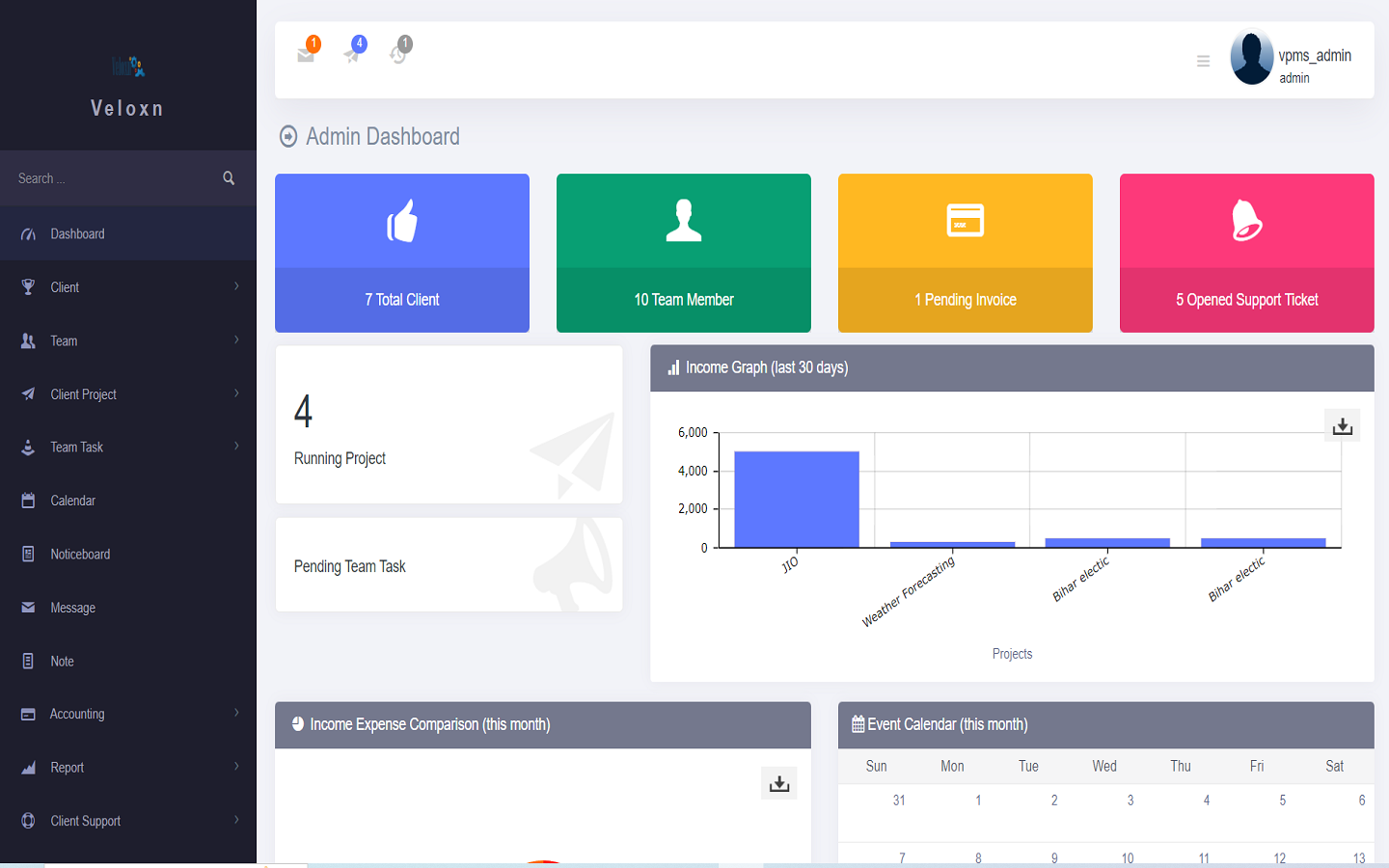Select the Calendar icon in the sidebar
The width and height of the screenshot is (1389, 868).
click(29, 500)
